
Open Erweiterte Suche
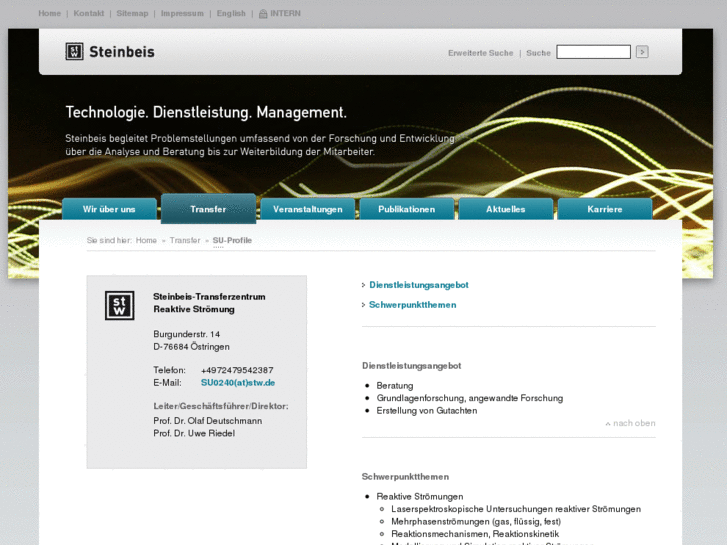(x=480, y=53)
